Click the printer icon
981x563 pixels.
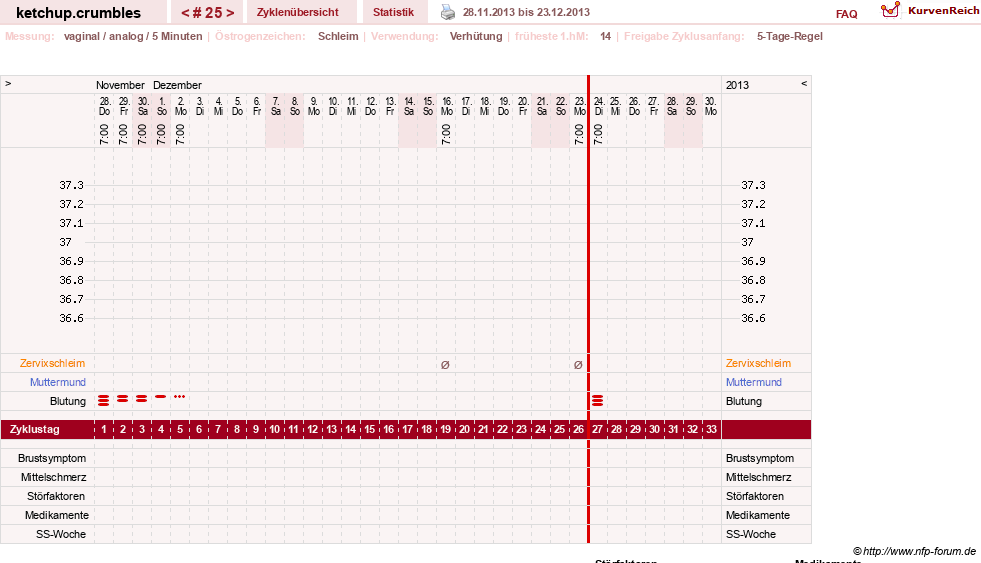click(x=448, y=12)
